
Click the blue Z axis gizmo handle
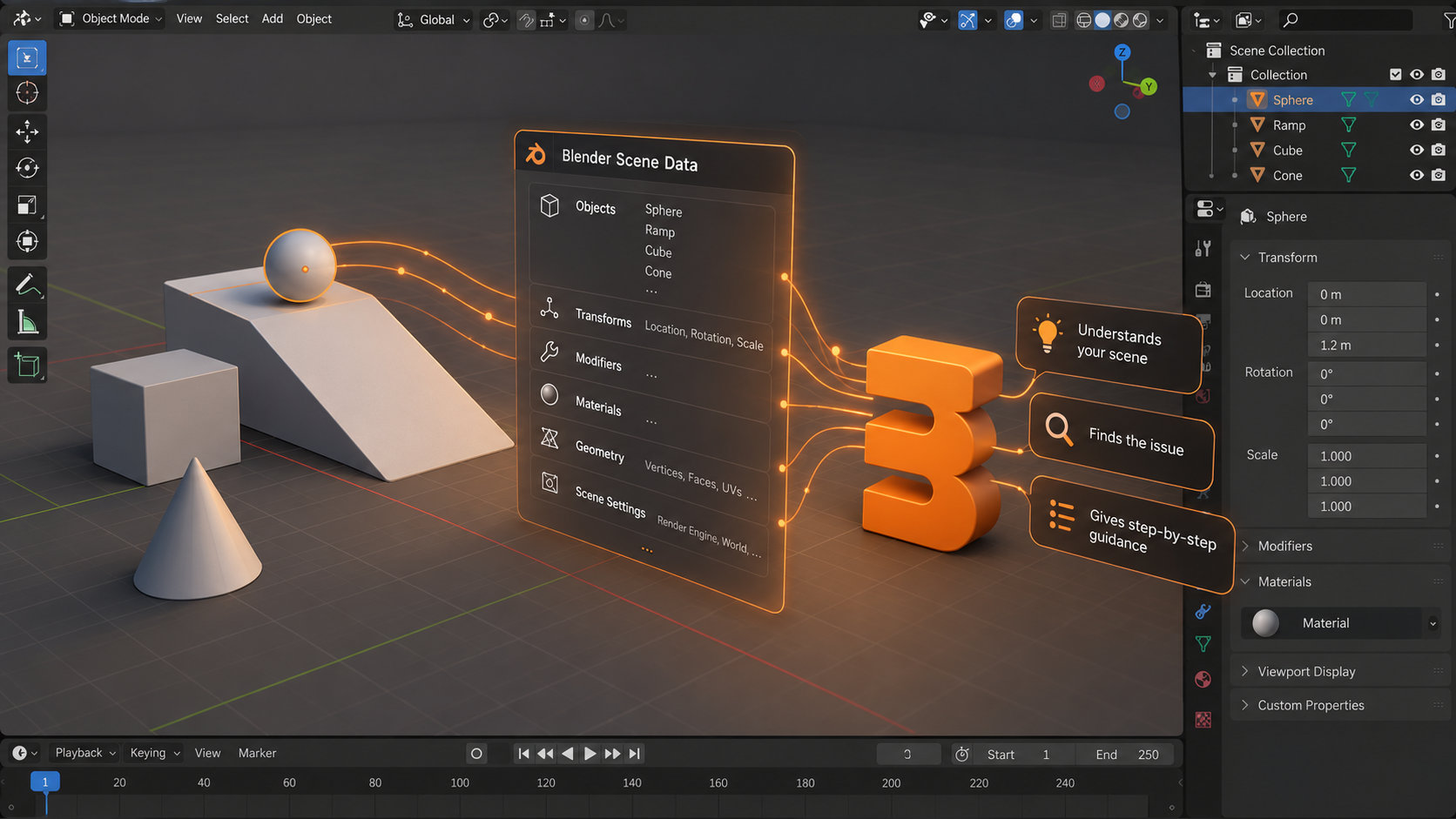(x=1122, y=52)
